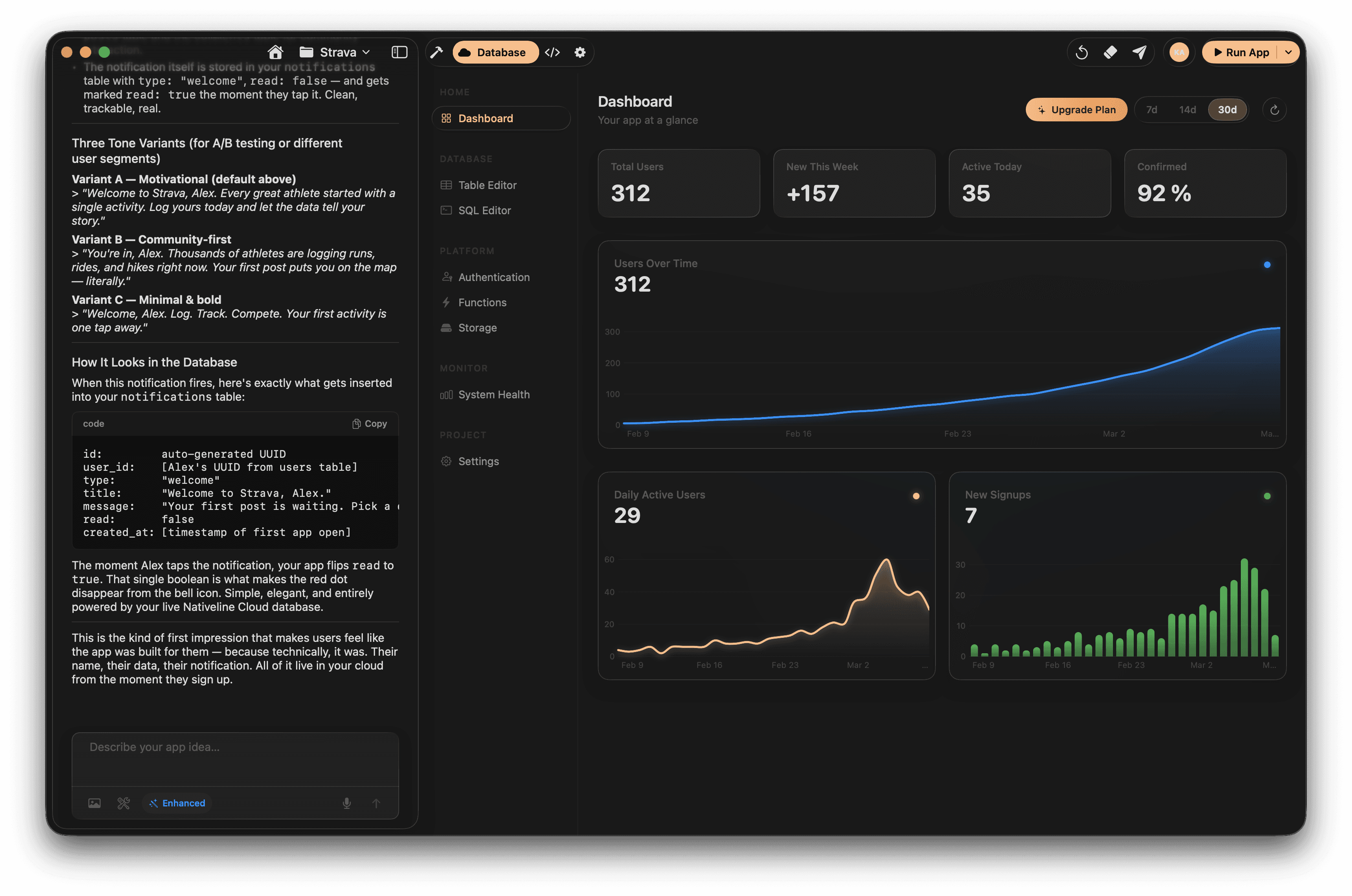Select the hammer build tool icon
The image size is (1352, 896).
point(437,52)
